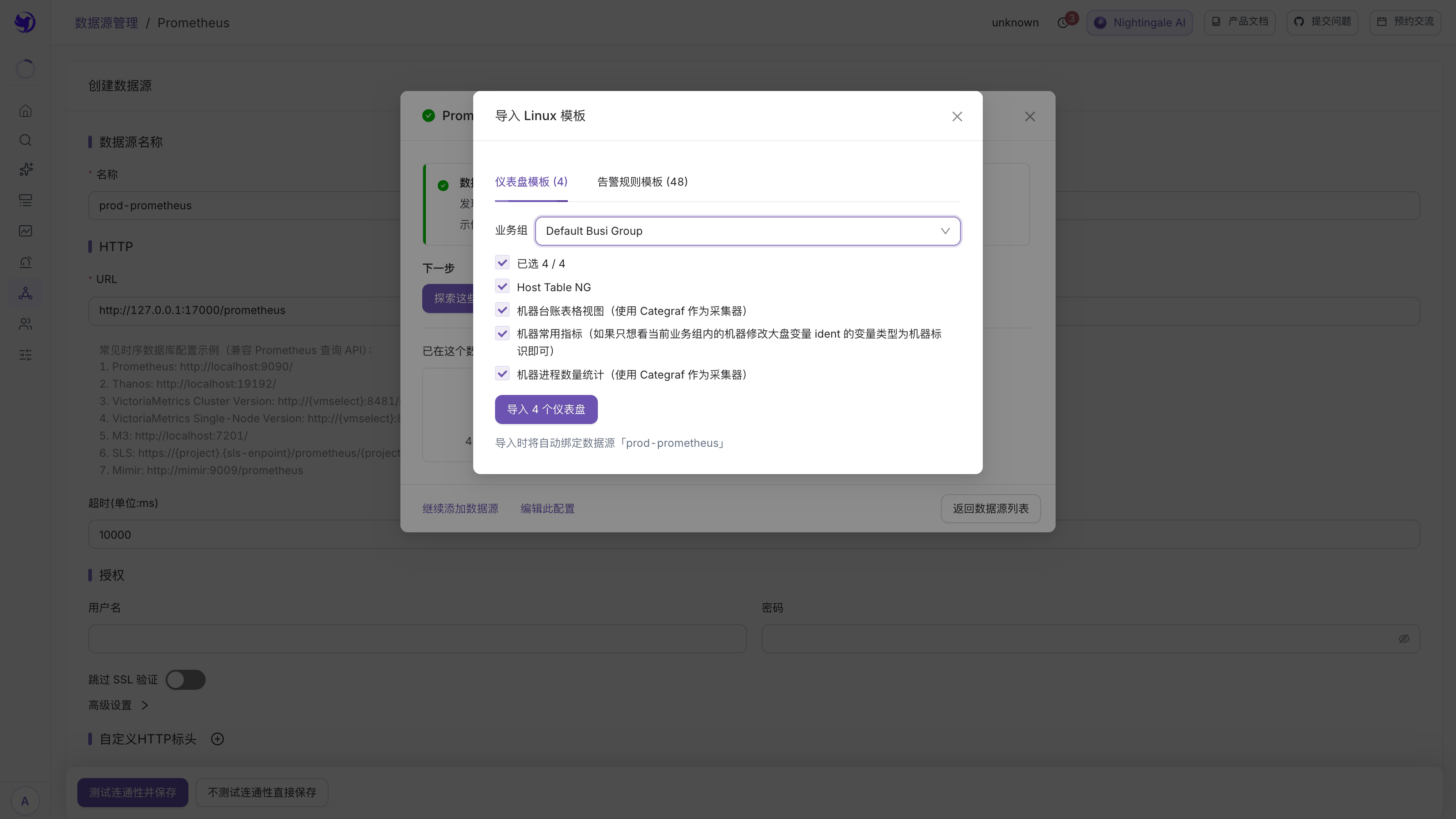Toggle the 跳过 SSL 验证 switch

point(185,680)
